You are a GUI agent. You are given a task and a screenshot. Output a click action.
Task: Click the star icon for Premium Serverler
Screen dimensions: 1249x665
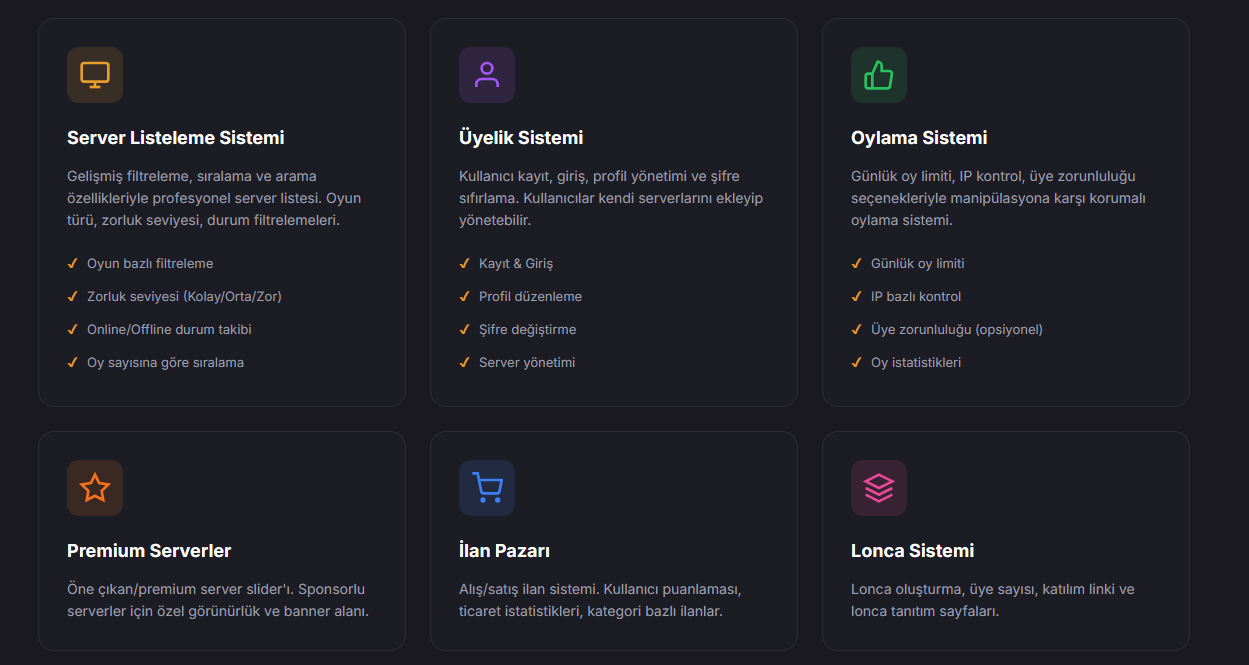pyautogui.click(x=95, y=488)
